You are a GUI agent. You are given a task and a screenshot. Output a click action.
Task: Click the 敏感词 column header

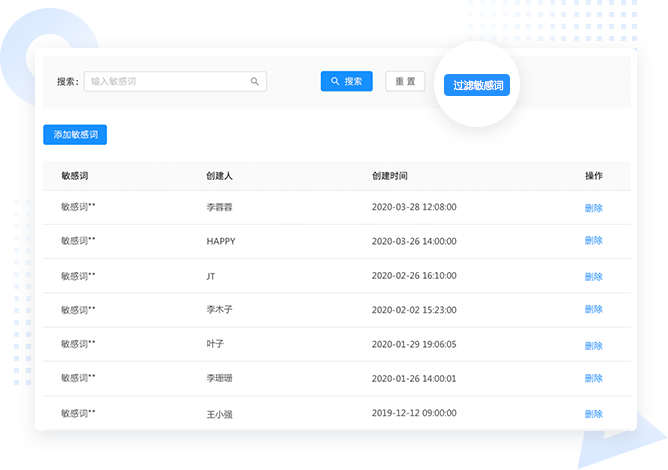click(75, 176)
